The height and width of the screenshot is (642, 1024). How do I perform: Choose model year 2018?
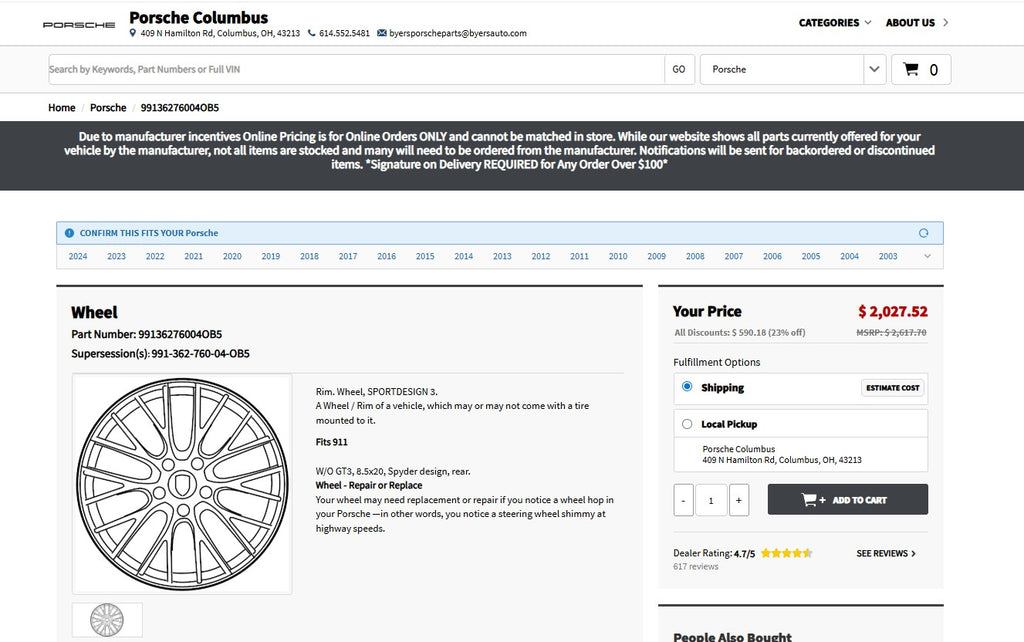click(x=309, y=256)
